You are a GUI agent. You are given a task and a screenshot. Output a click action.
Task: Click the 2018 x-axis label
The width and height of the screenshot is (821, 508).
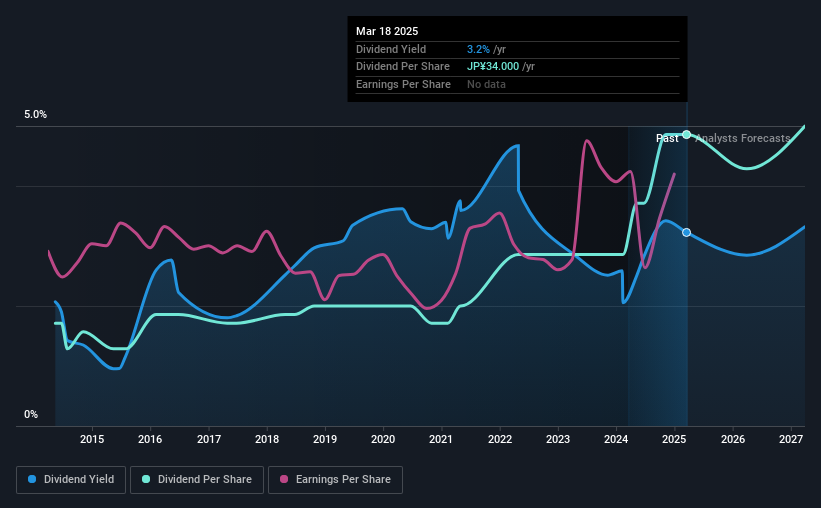[267, 439]
